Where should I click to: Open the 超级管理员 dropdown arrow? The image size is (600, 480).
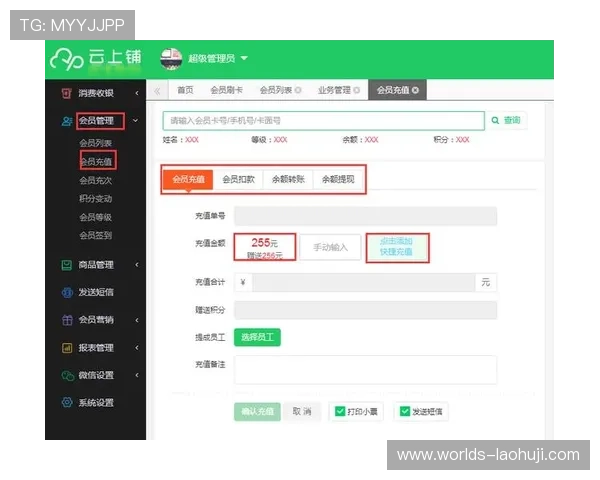[x=244, y=58]
